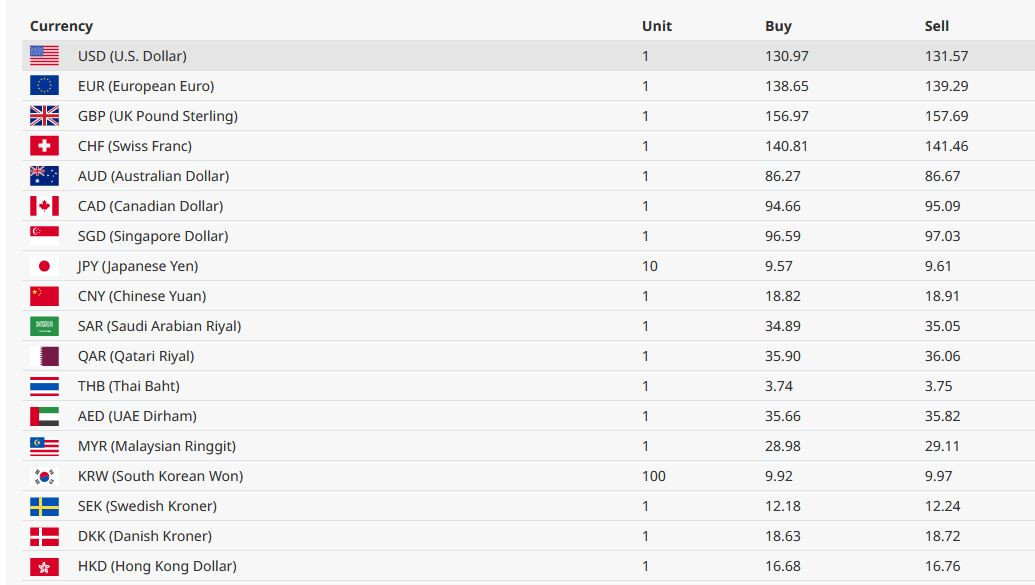Click the GBP buy rate 156.97
1035x585 pixels.
787,116
